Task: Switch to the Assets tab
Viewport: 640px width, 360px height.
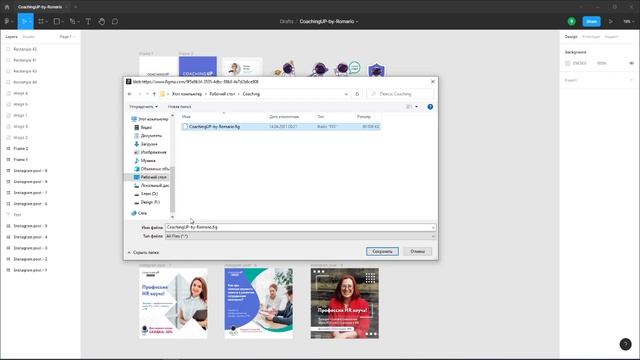Action: click(29, 37)
